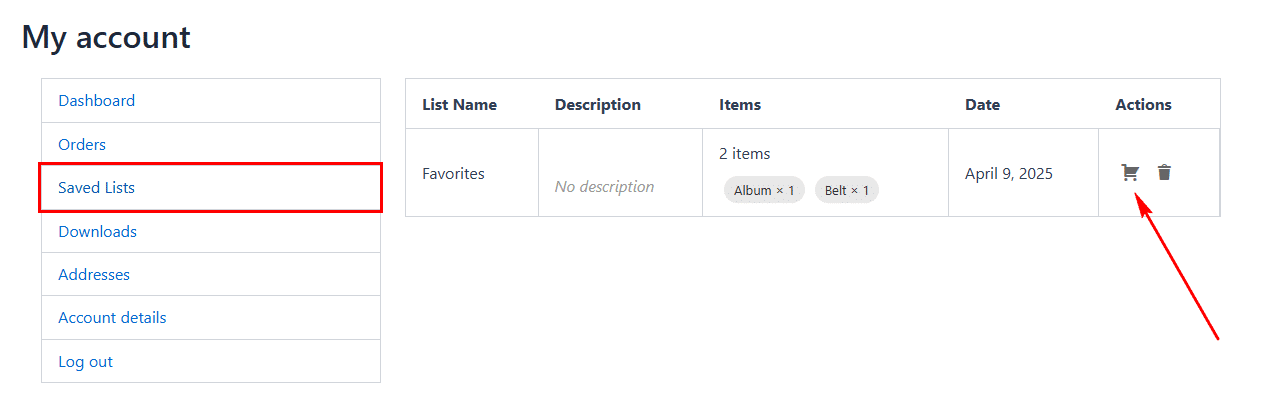Go to Orders in account menu
This screenshot has width=1288, height=420.
point(82,145)
